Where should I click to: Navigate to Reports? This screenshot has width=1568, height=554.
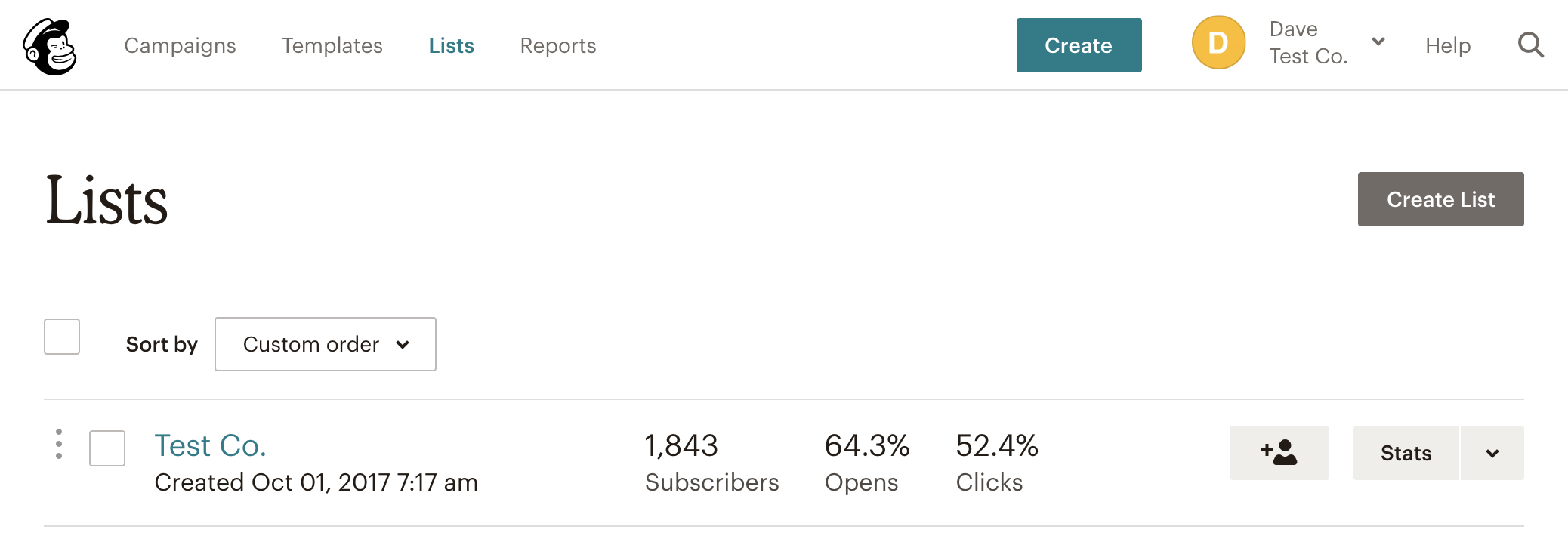point(558,45)
